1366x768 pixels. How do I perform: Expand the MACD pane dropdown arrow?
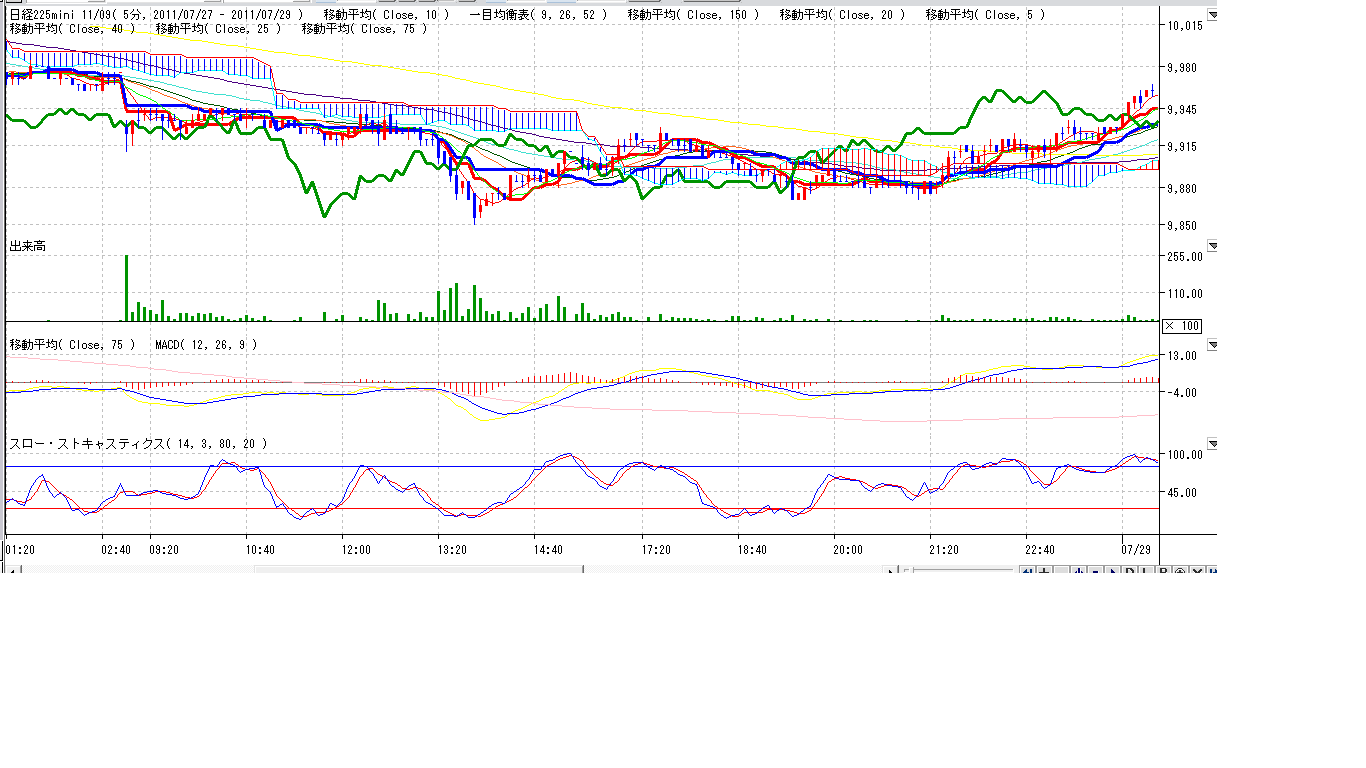(1213, 345)
